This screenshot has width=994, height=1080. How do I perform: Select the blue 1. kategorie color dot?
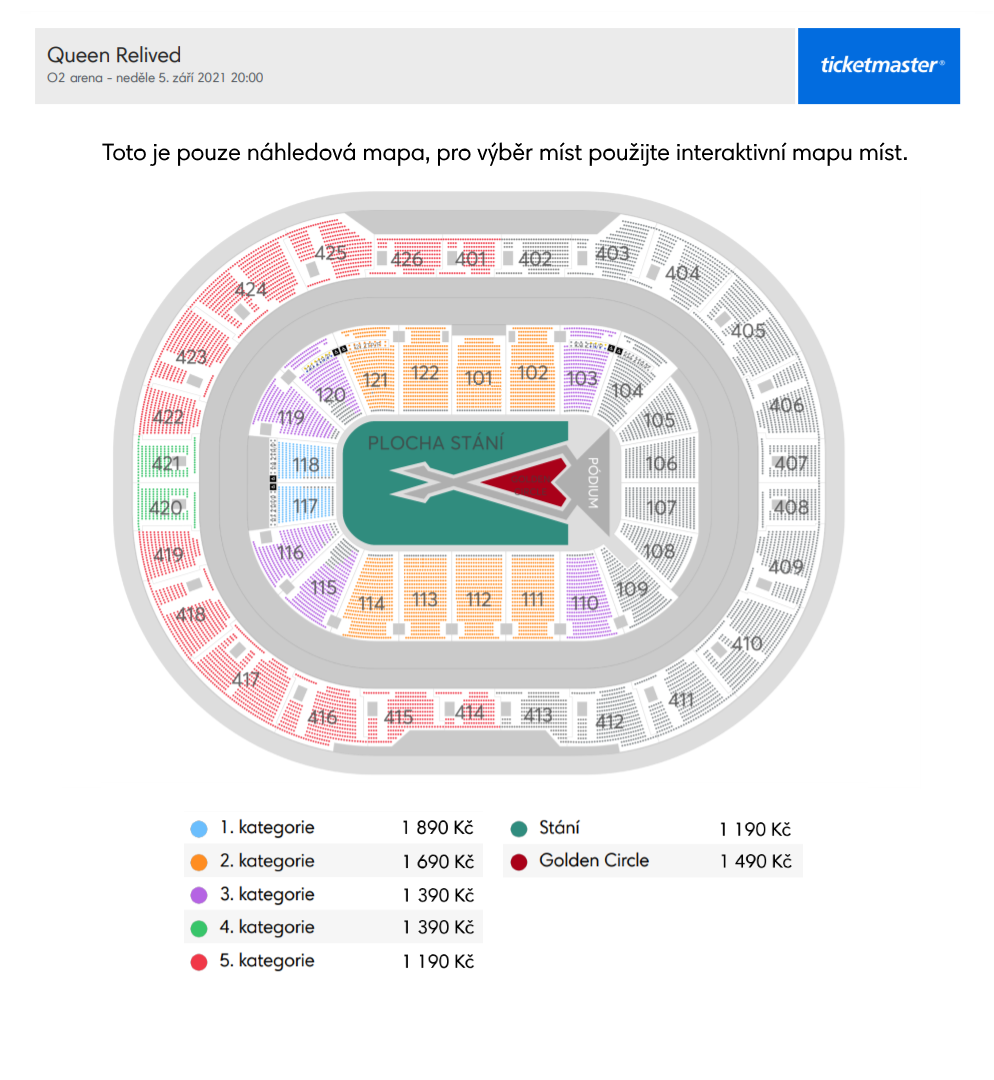coord(199,829)
